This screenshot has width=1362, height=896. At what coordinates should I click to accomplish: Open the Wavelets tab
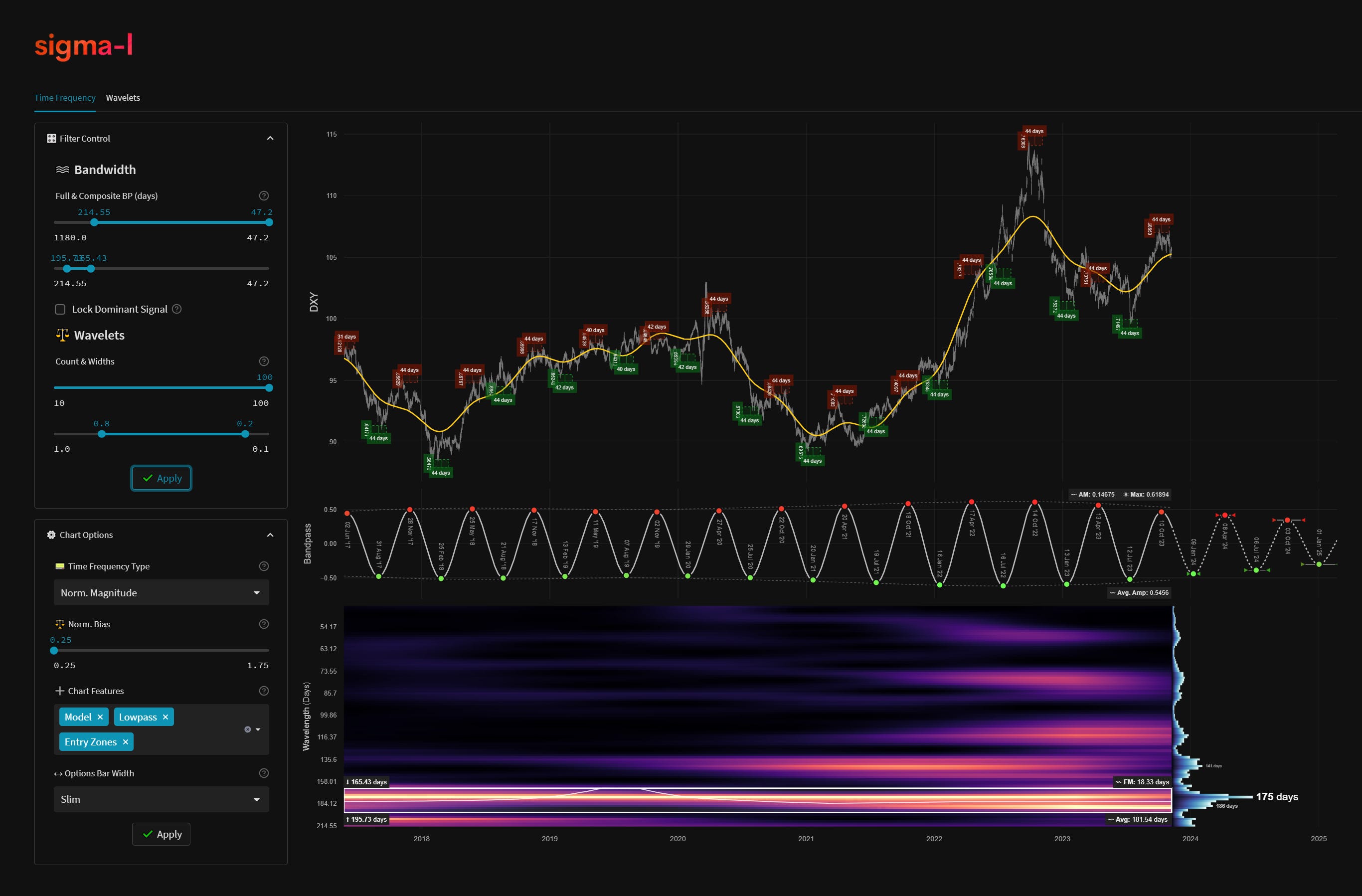click(x=123, y=97)
